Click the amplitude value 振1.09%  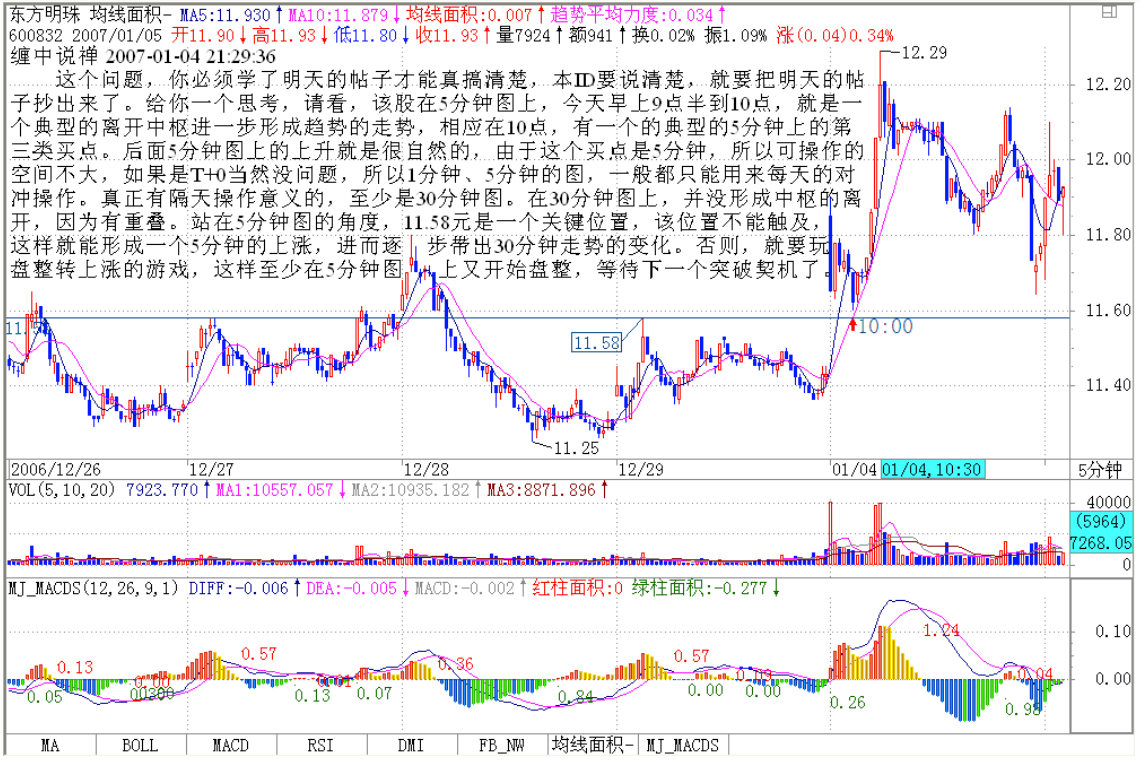click(x=735, y=34)
